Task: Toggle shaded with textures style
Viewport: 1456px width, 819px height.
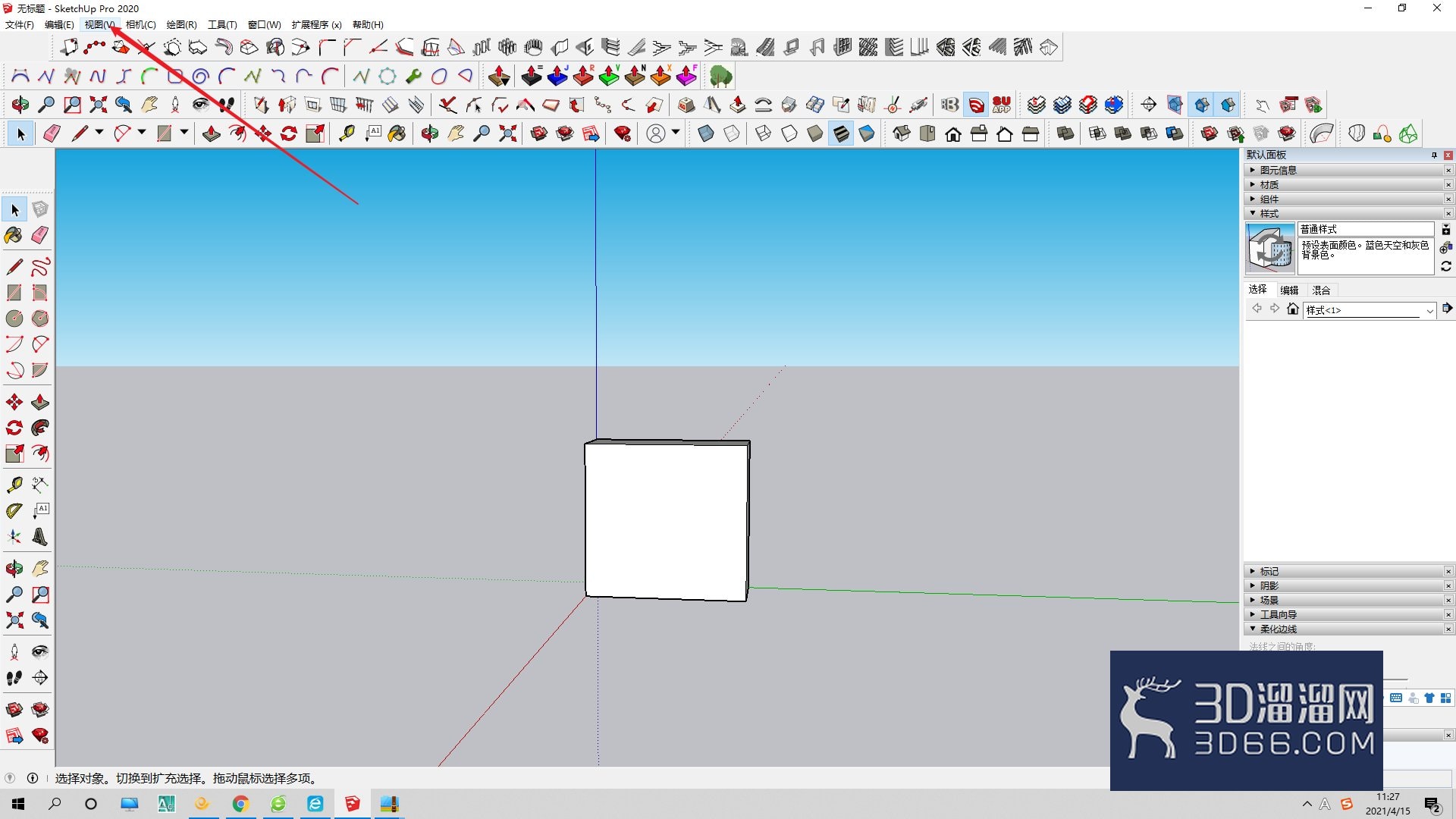Action: [841, 134]
